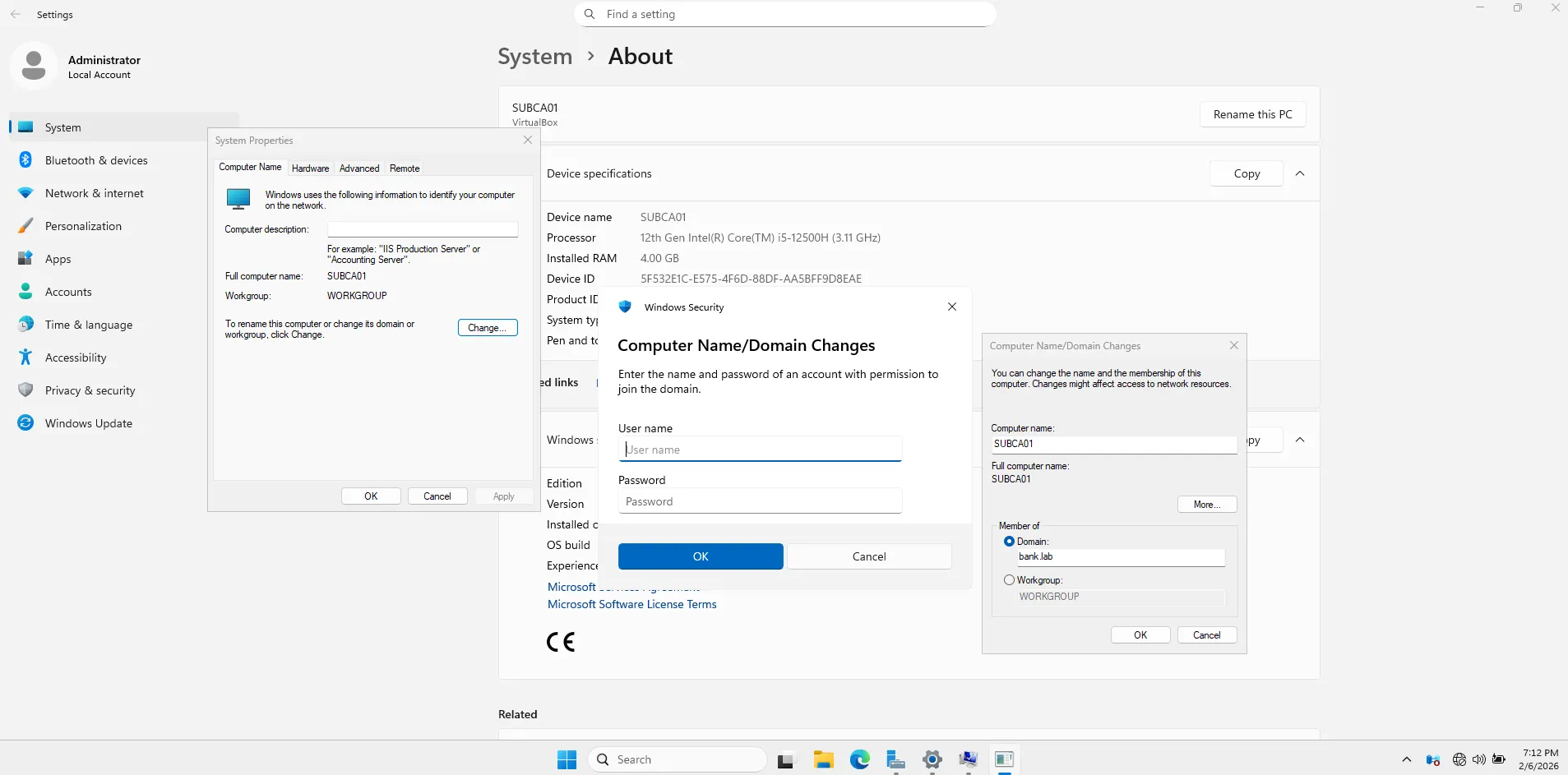Open System category in Settings sidebar
The image size is (1568, 775).
click(x=123, y=127)
